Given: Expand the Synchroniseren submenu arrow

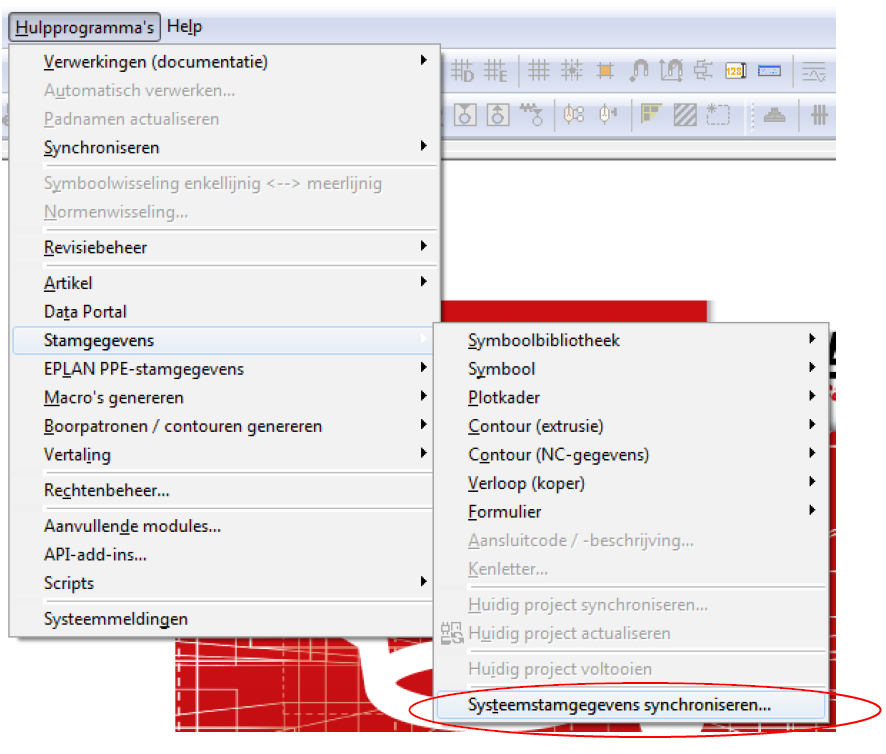Looking at the screenshot, I should pos(423,146).
